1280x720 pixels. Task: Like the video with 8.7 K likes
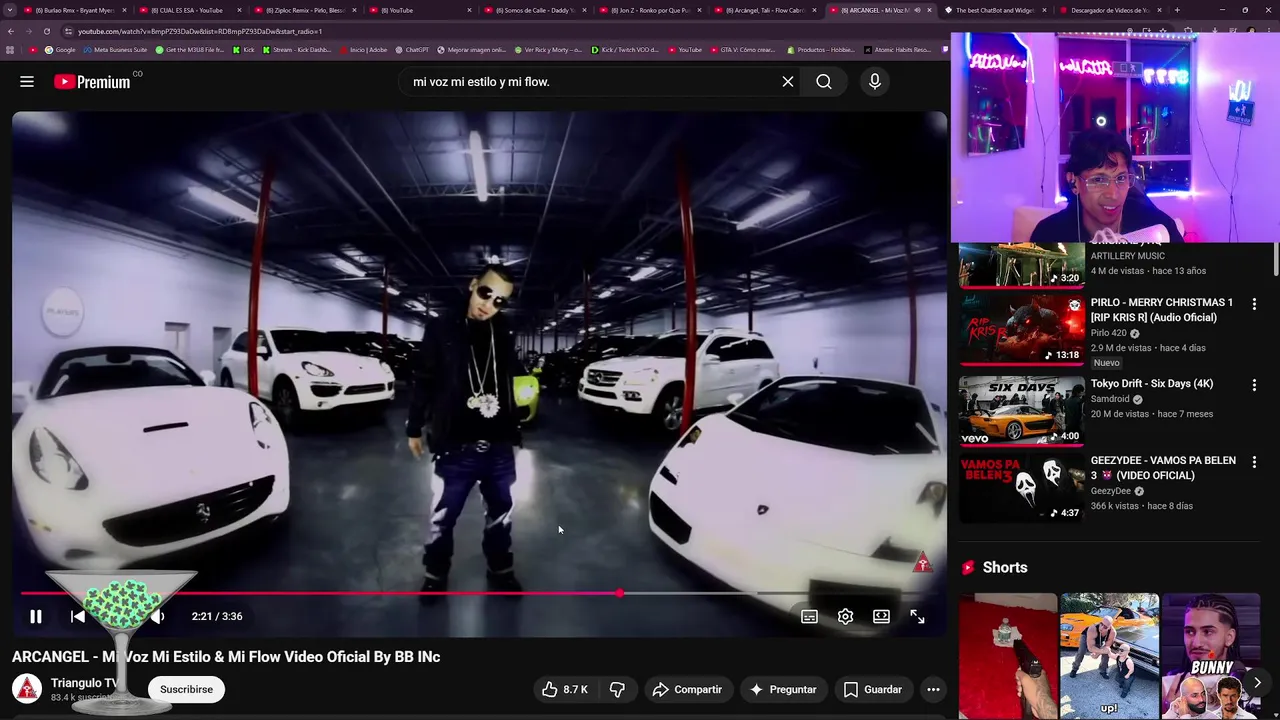[x=565, y=689]
